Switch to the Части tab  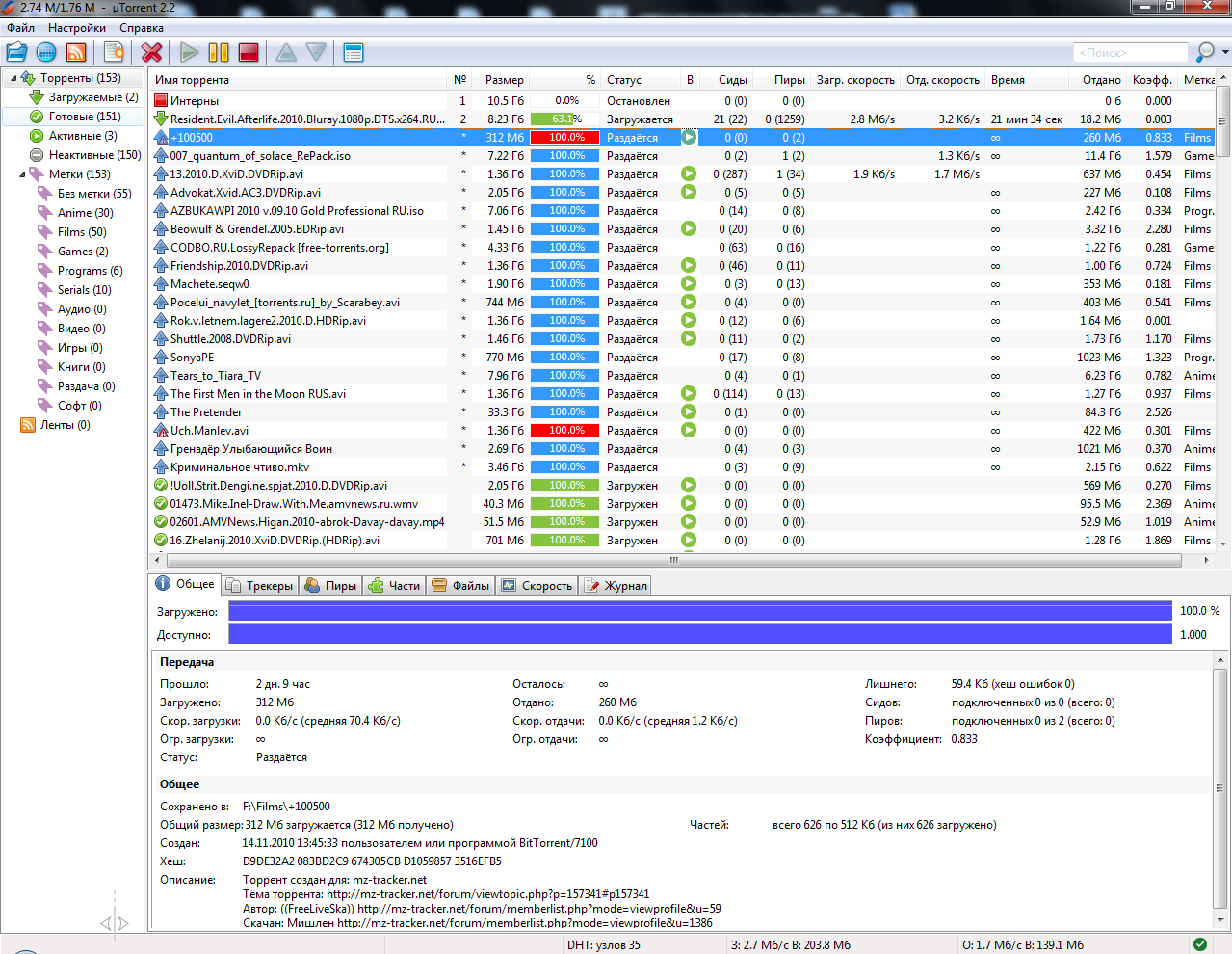click(x=395, y=585)
